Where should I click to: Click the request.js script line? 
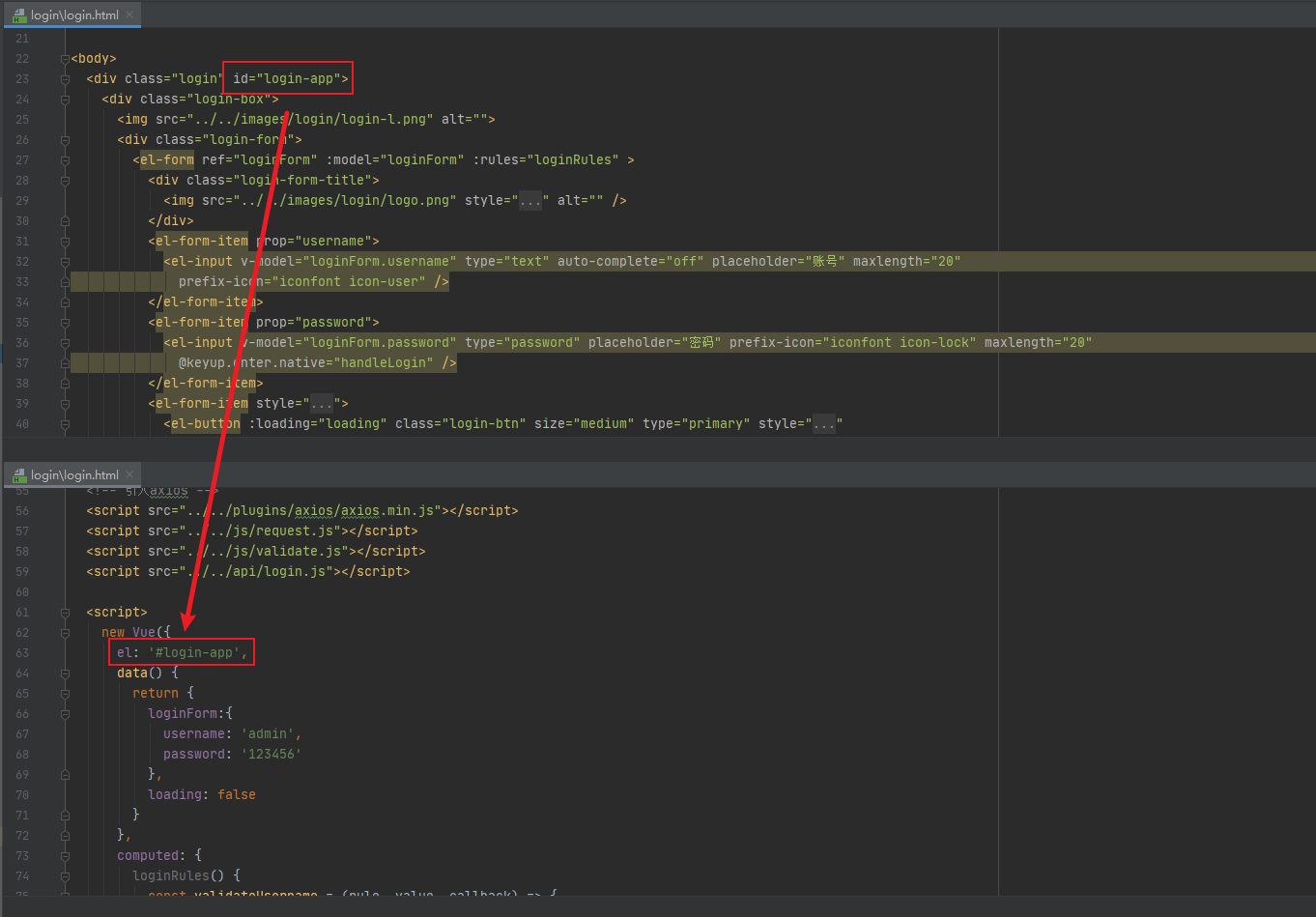point(252,531)
